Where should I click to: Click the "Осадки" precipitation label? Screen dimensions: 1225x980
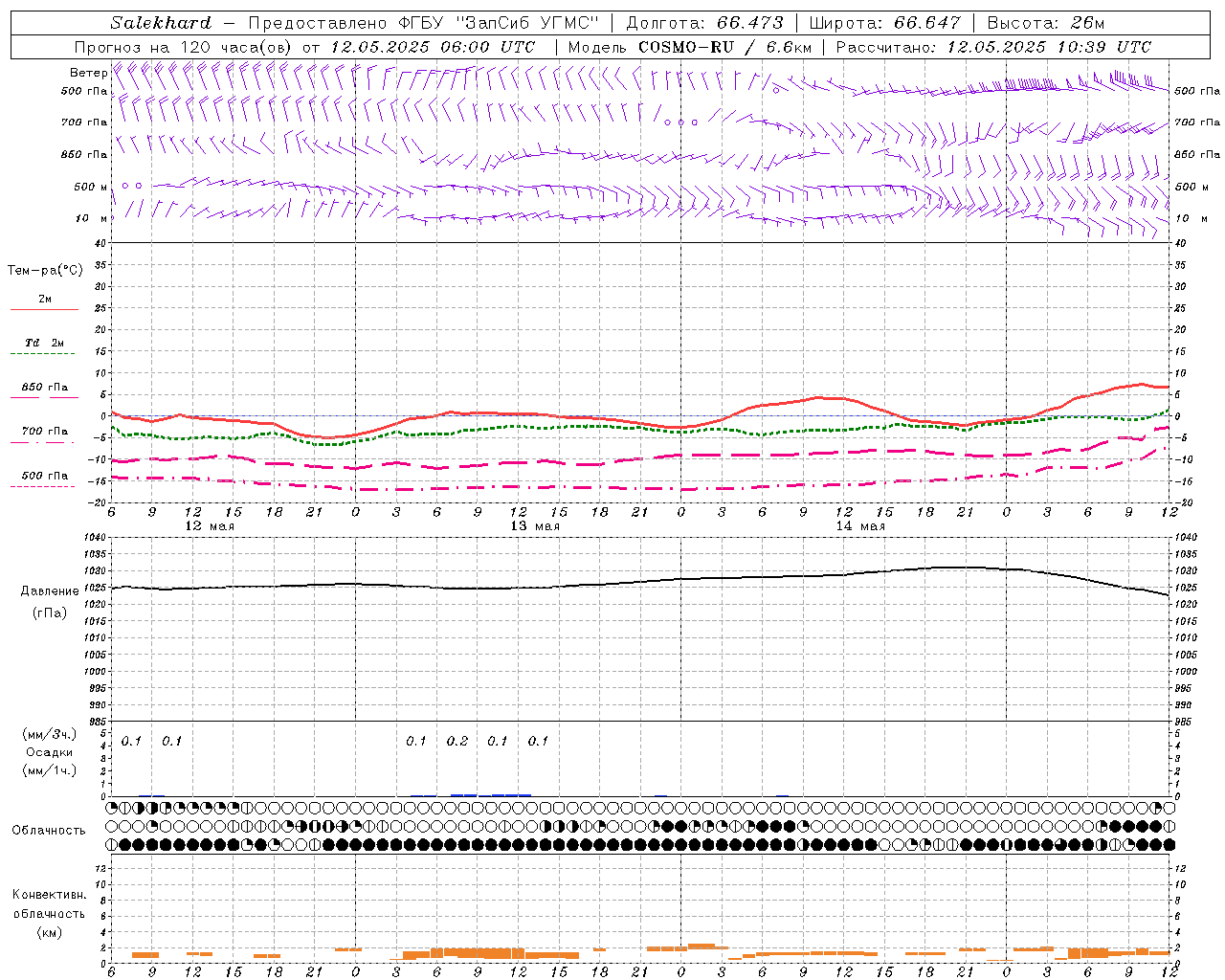[49, 752]
